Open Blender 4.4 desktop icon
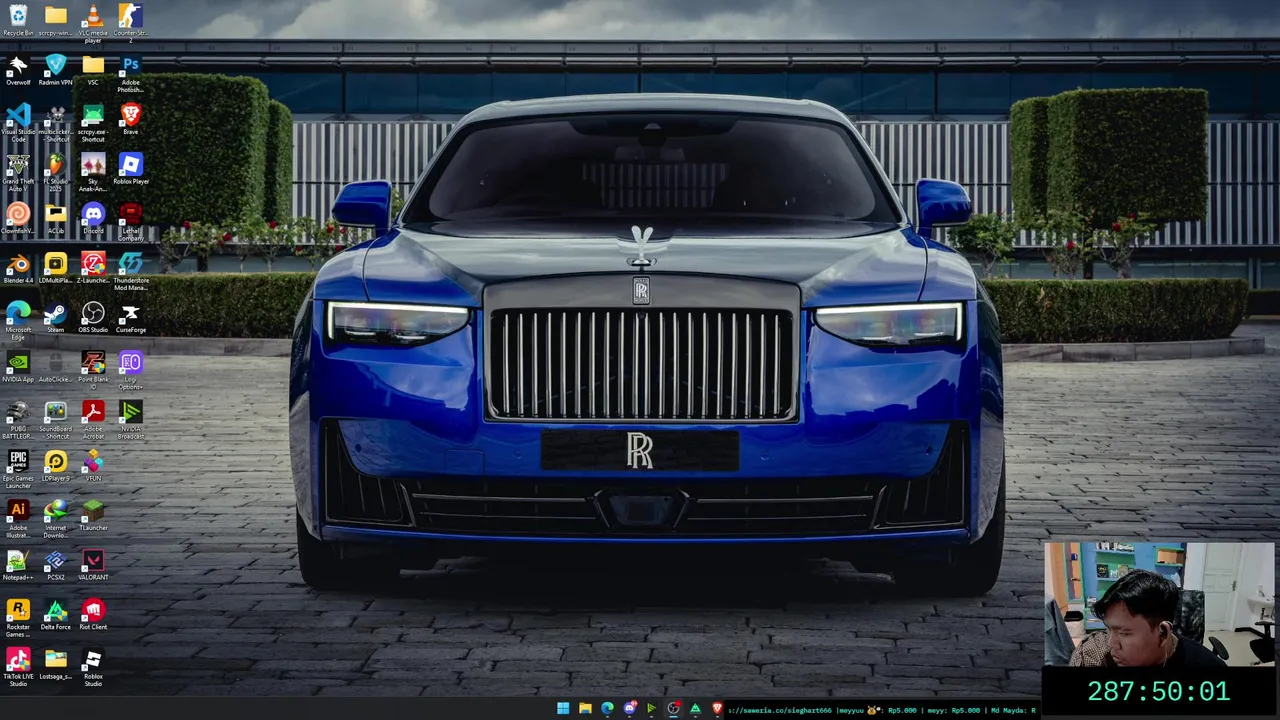 pyautogui.click(x=18, y=268)
